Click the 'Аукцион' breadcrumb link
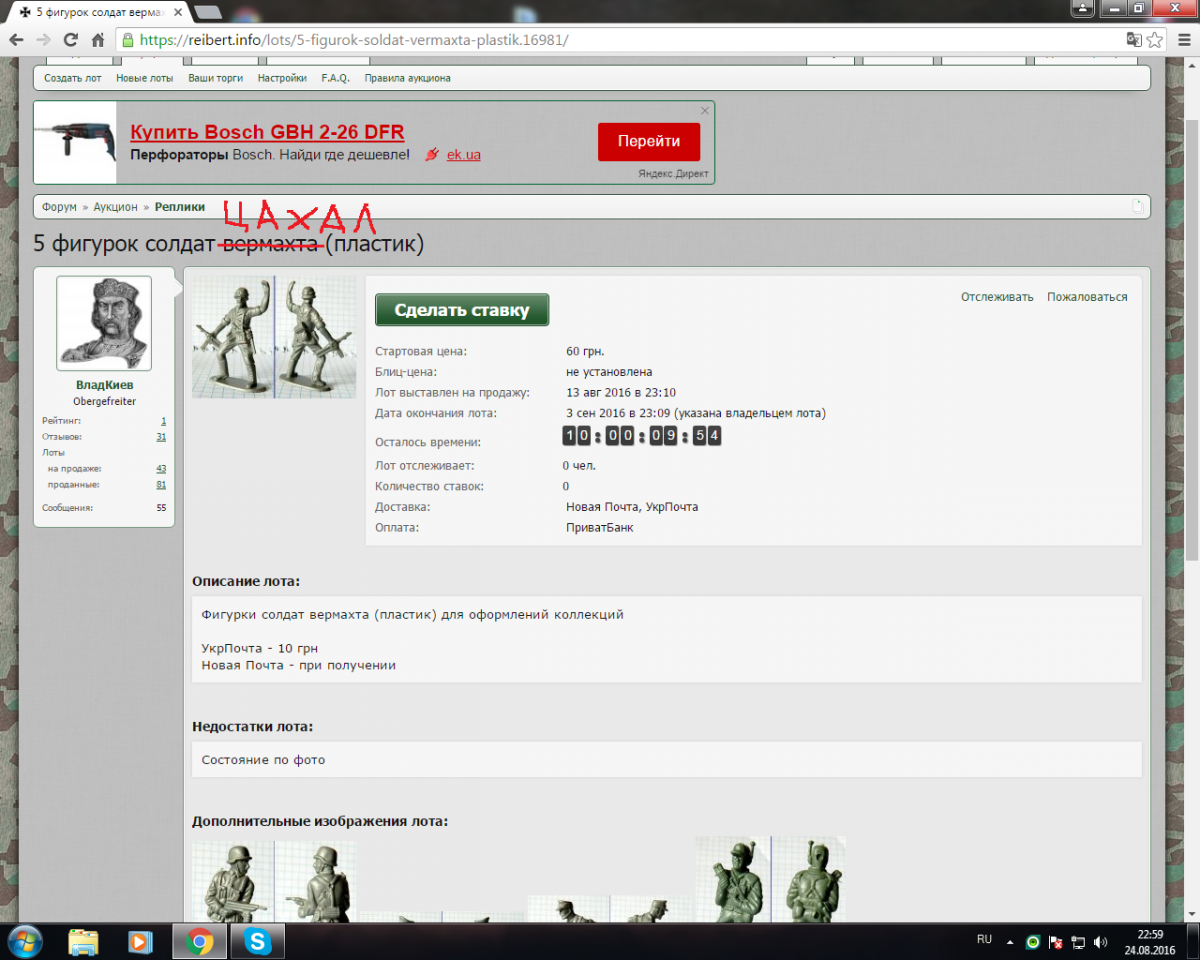The height and width of the screenshot is (960, 1200). click(x=115, y=207)
